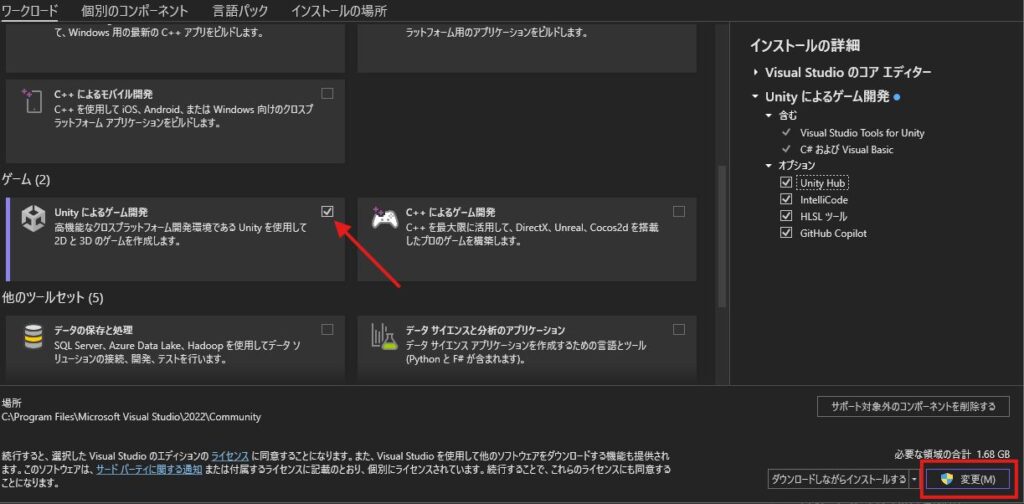Click the インストールの詳細 heading
The height and width of the screenshot is (504, 1024).
click(805, 46)
